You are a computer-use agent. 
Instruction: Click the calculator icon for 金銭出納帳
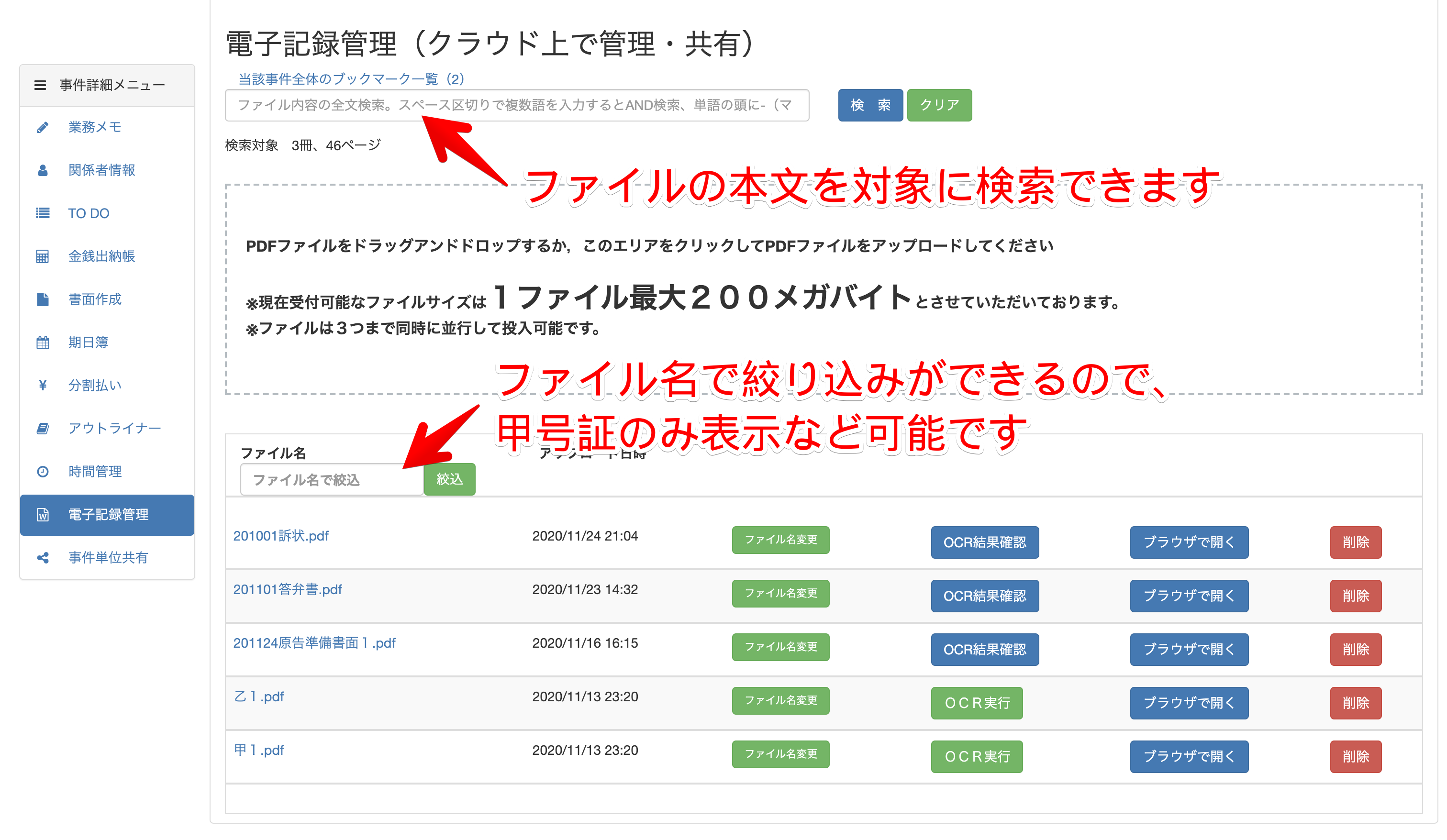pos(43,257)
